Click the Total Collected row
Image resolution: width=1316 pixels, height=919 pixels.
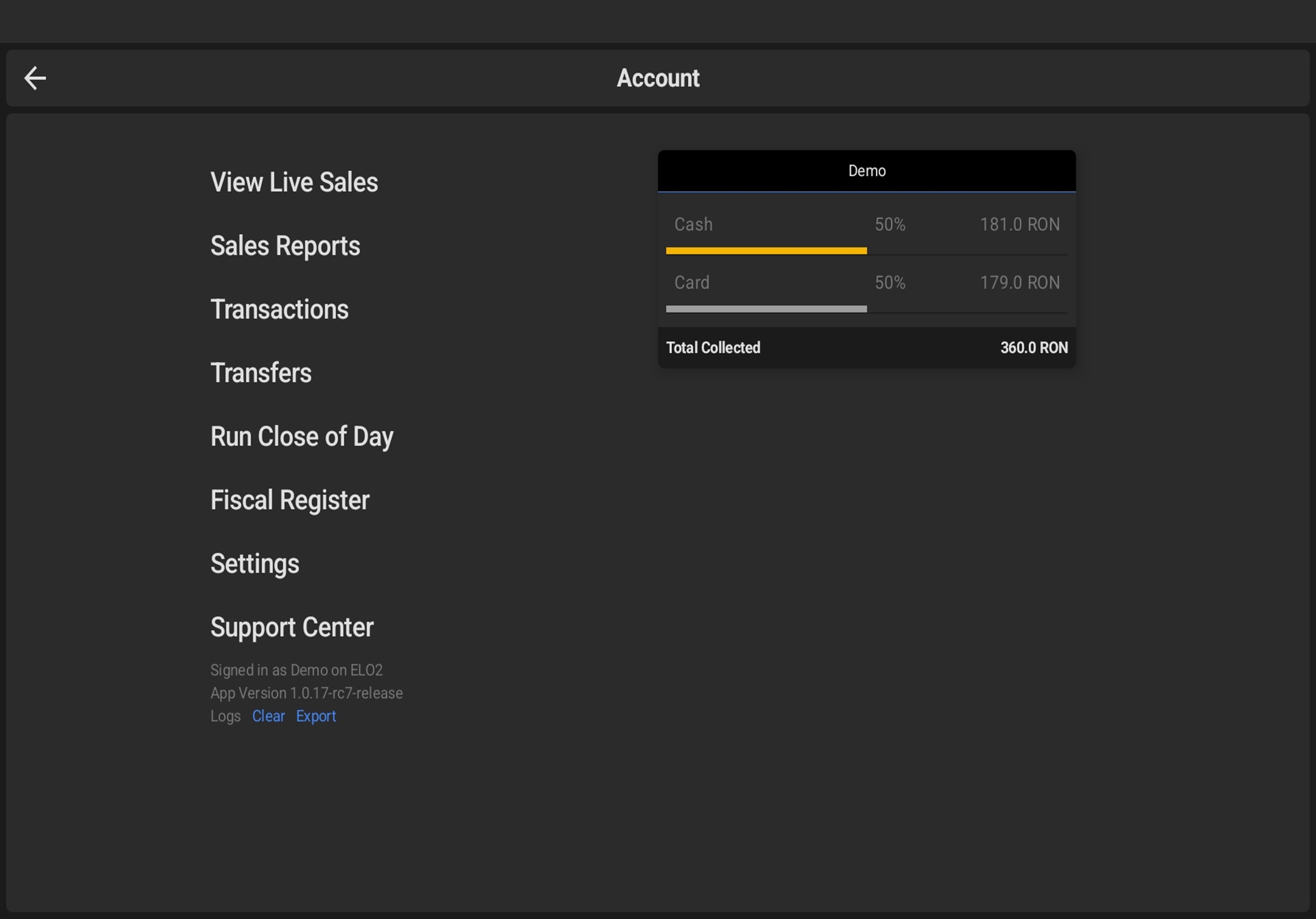point(866,348)
